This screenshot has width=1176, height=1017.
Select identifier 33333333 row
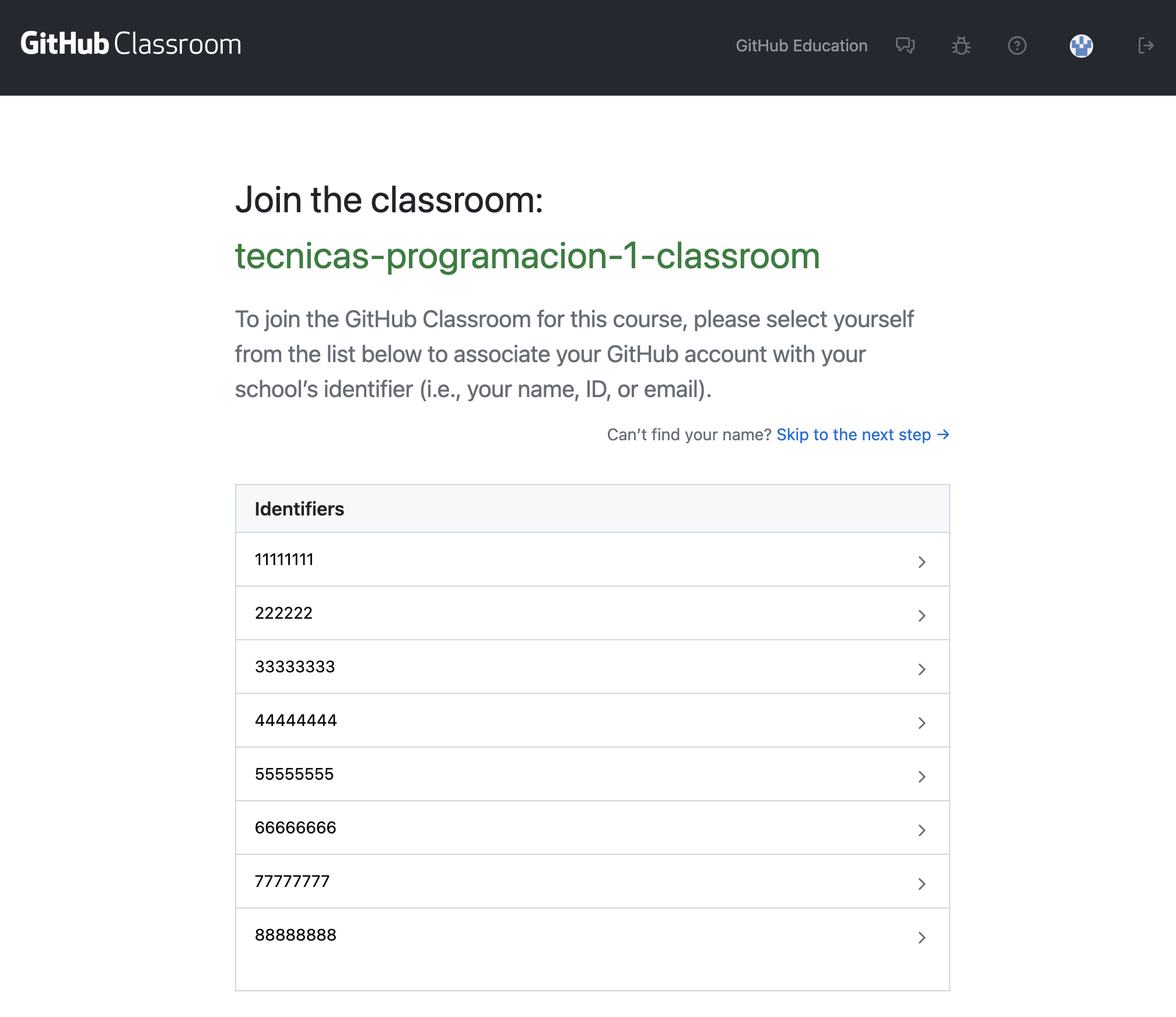click(x=295, y=667)
